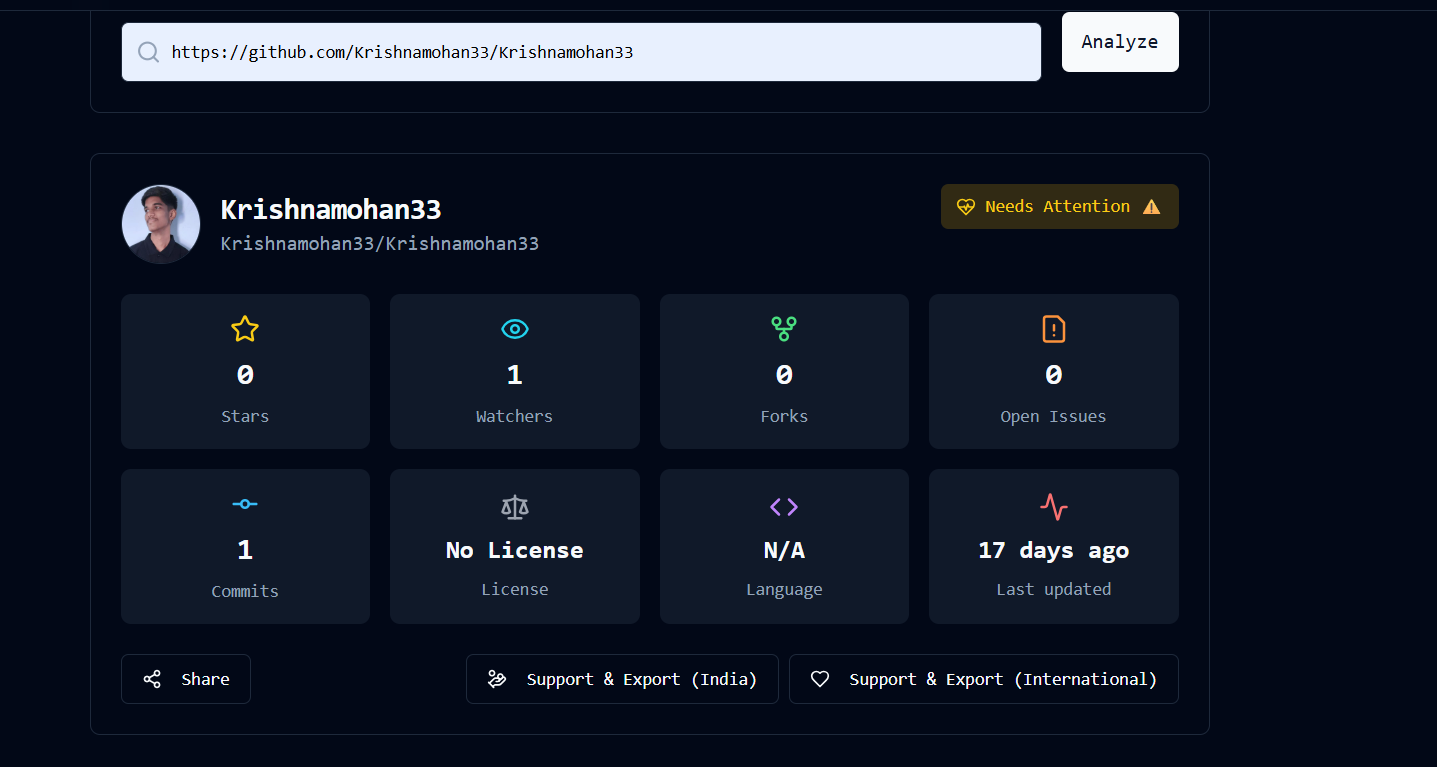Image resolution: width=1437 pixels, height=767 pixels.
Task: Click the Watchers eye icon
Action: click(514, 329)
